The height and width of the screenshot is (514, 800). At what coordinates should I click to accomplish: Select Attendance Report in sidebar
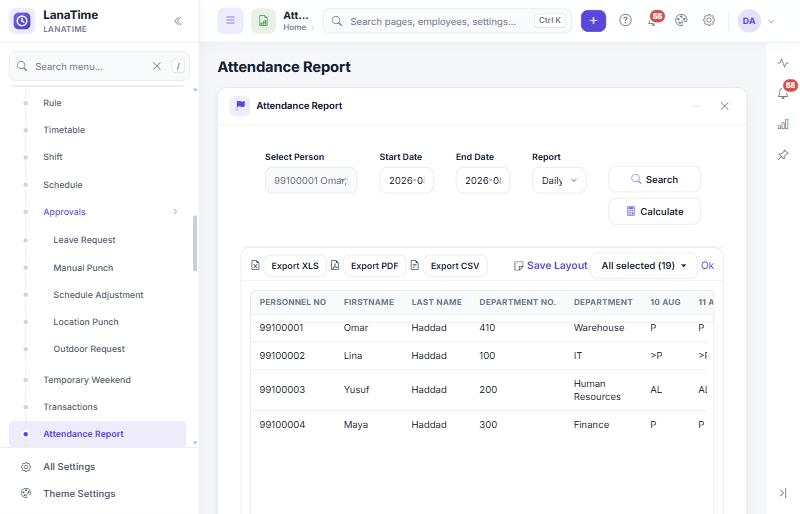click(x=97, y=434)
